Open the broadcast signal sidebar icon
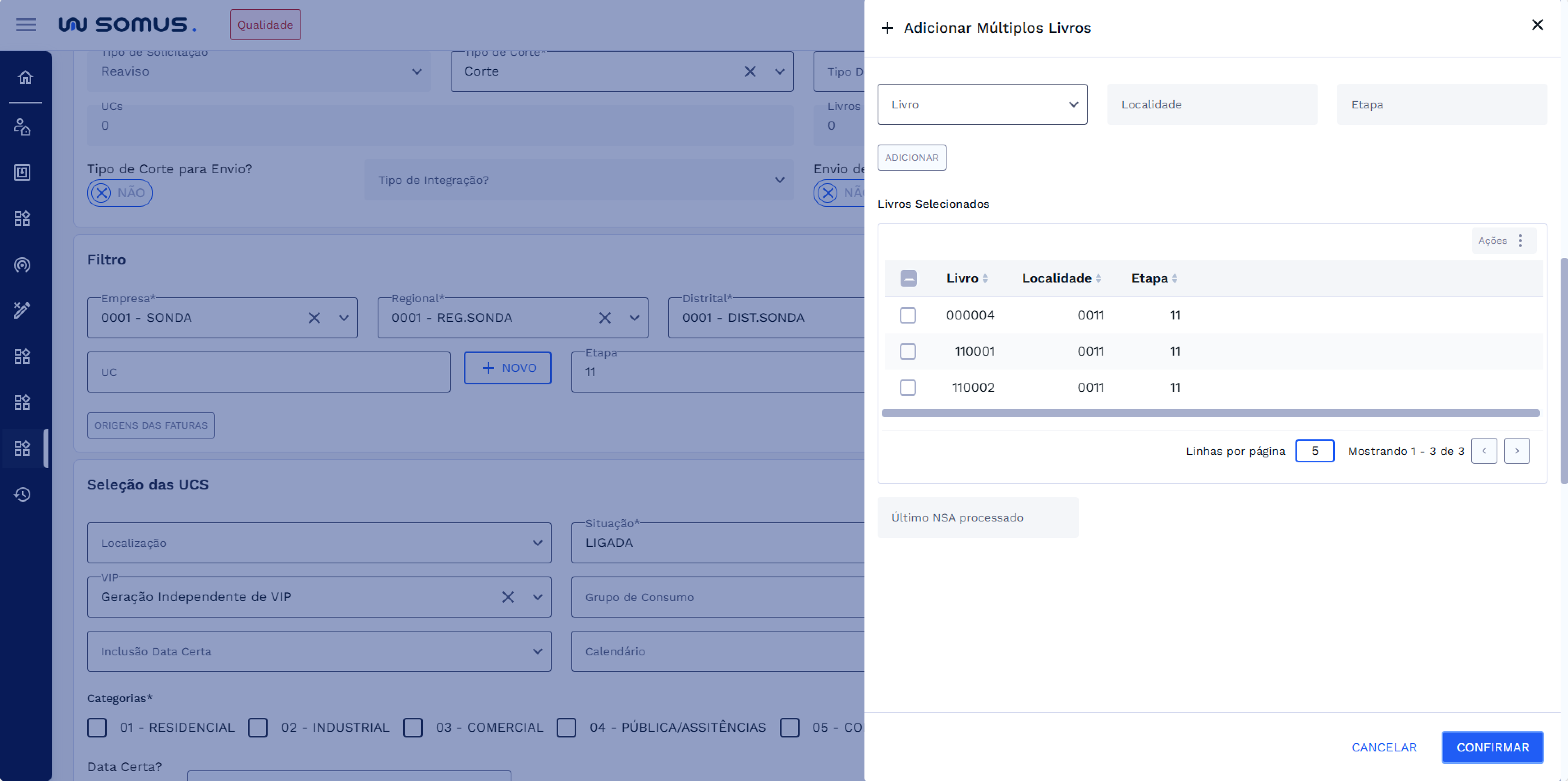The width and height of the screenshot is (1568, 781). click(x=23, y=265)
